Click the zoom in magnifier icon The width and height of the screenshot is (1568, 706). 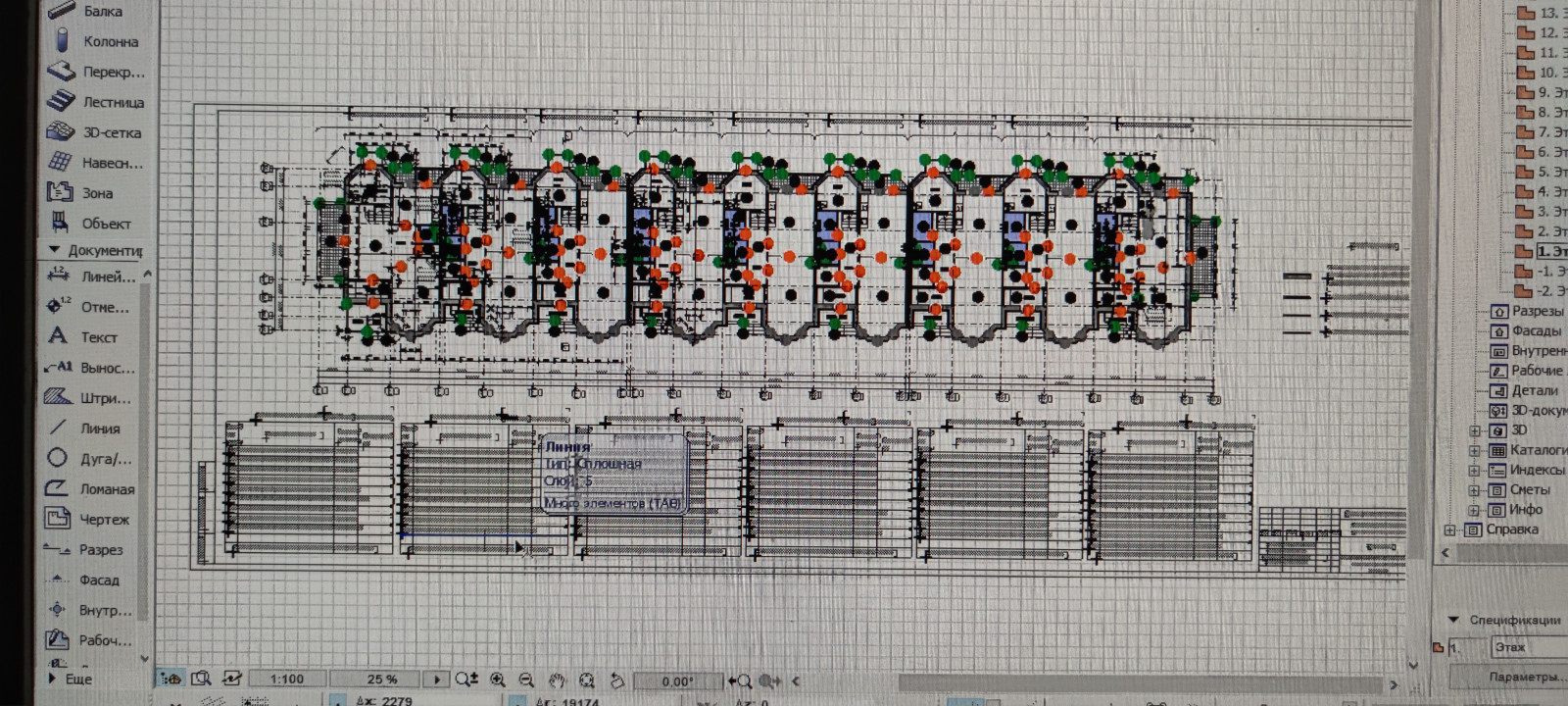pyautogui.click(x=497, y=680)
